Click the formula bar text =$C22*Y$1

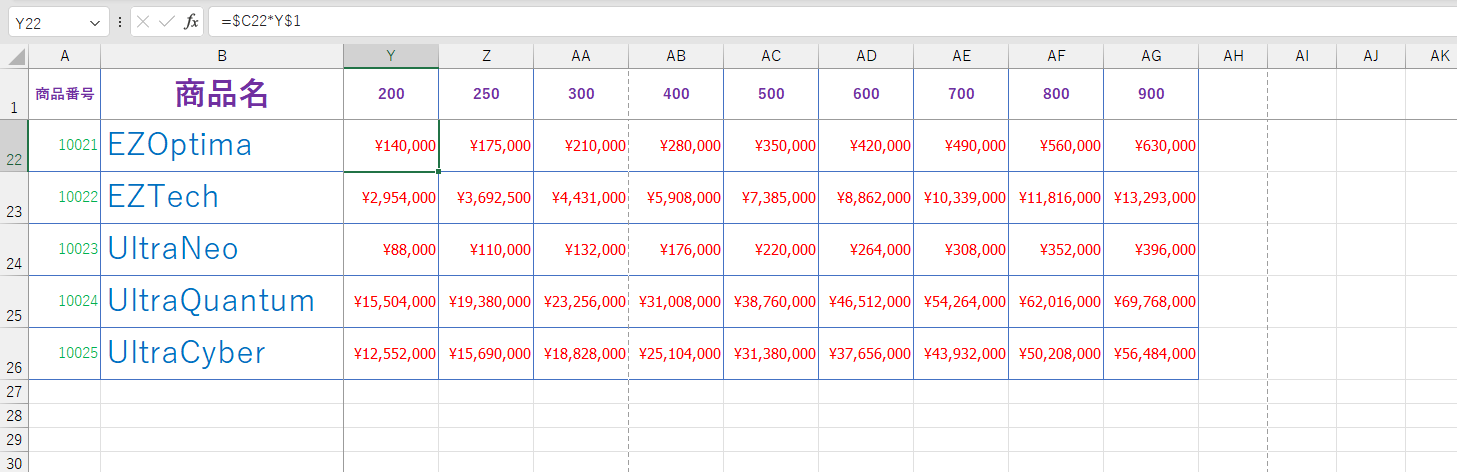pyautogui.click(x=261, y=21)
